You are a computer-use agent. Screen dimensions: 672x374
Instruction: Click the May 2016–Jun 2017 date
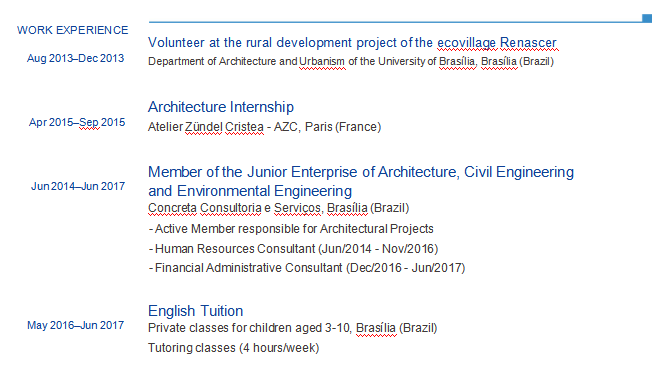pos(75,326)
